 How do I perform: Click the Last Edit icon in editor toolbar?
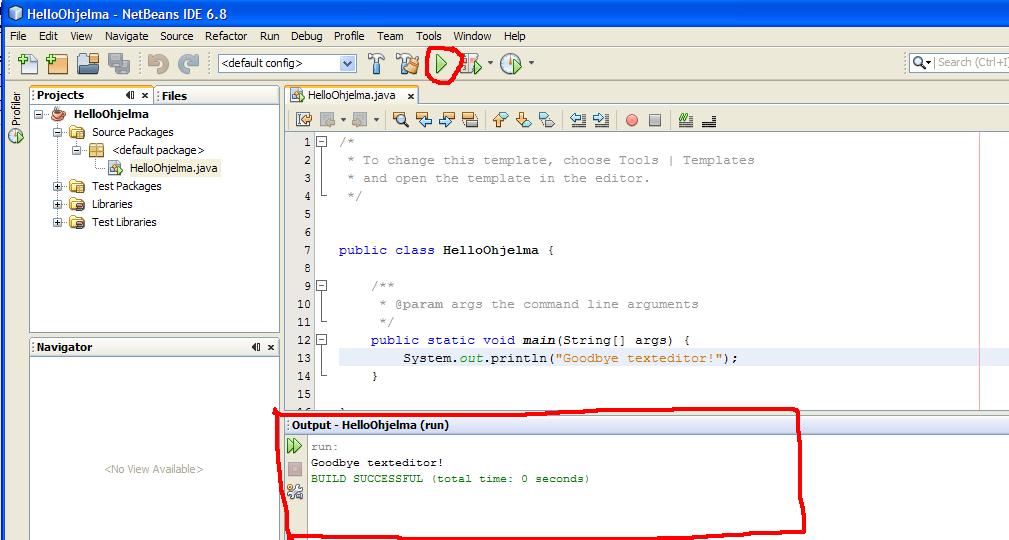click(304, 120)
